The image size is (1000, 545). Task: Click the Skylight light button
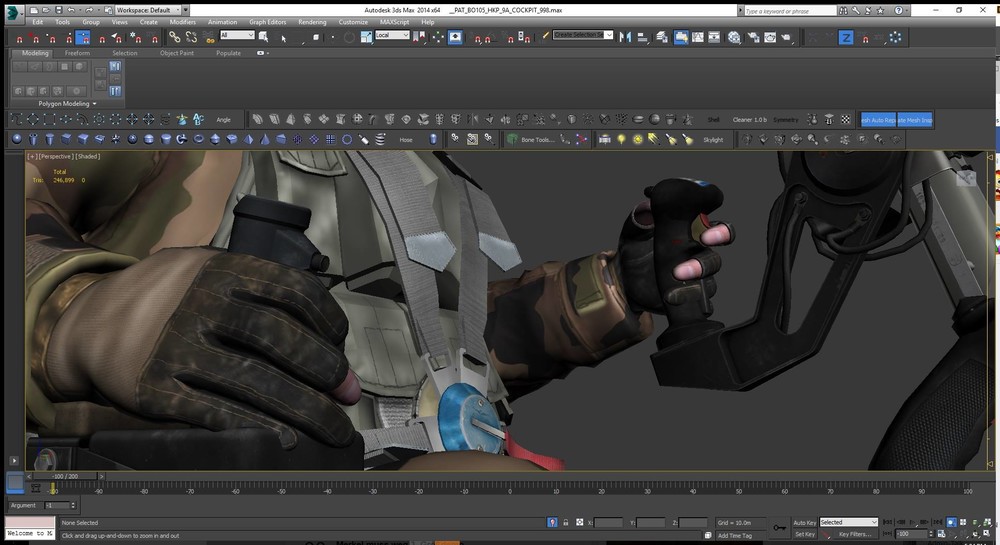(713, 140)
